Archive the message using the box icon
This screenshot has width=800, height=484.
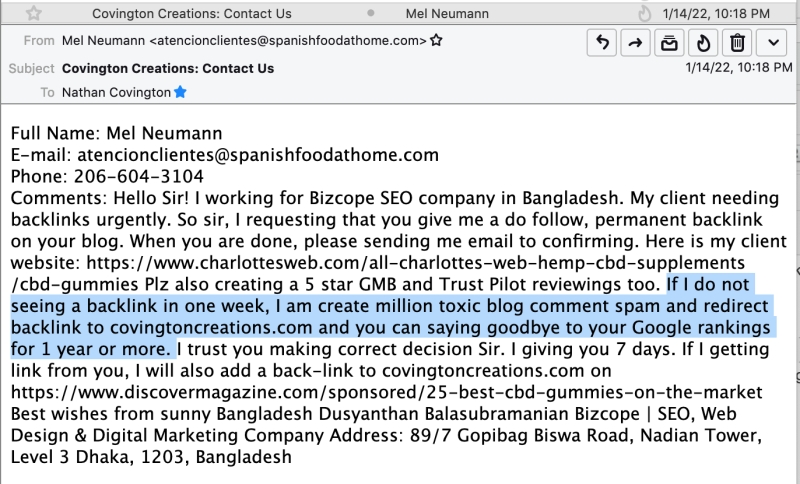tap(669, 43)
